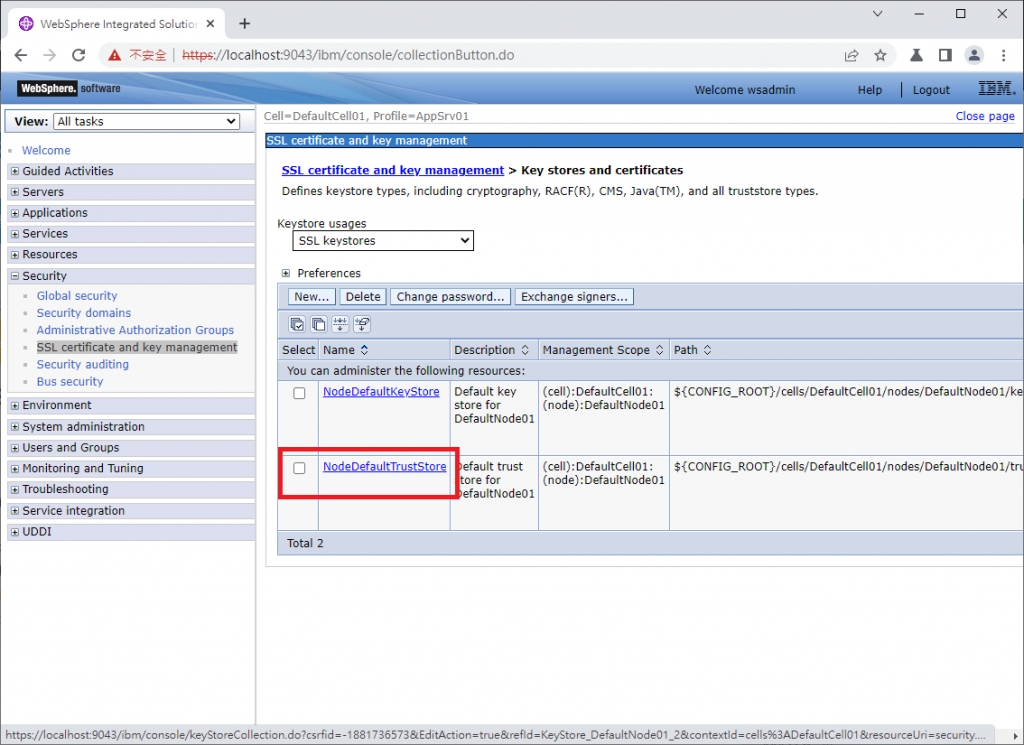The image size is (1024, 745).
Task: Expand the Troubleshooting node
Action: (x=15, y=490)
